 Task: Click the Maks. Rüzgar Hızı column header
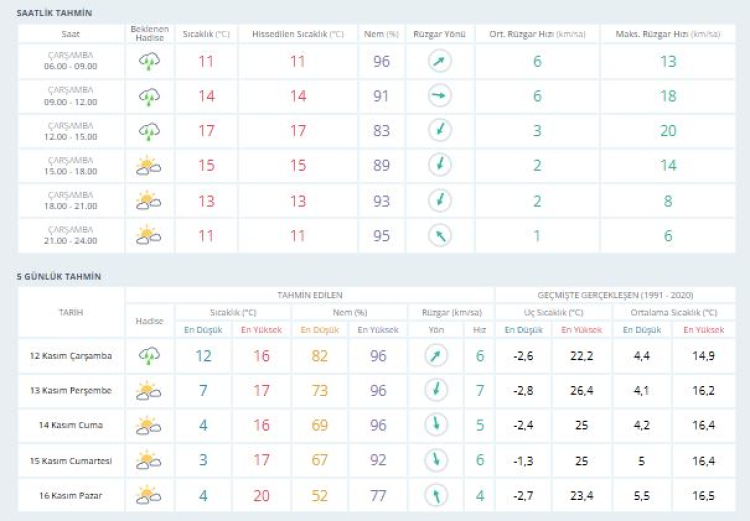(668, 34)
